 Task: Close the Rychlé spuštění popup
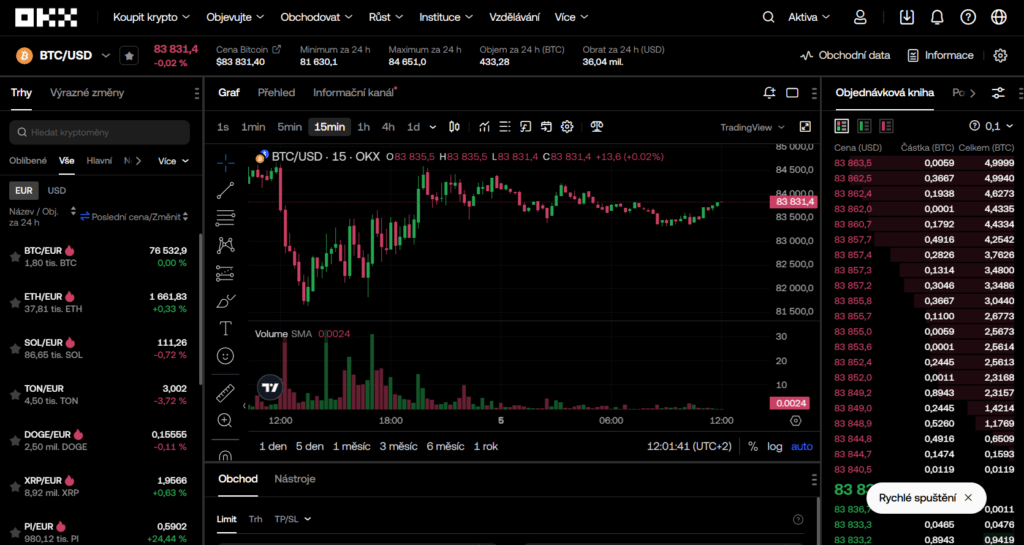(x=968, y=498)
